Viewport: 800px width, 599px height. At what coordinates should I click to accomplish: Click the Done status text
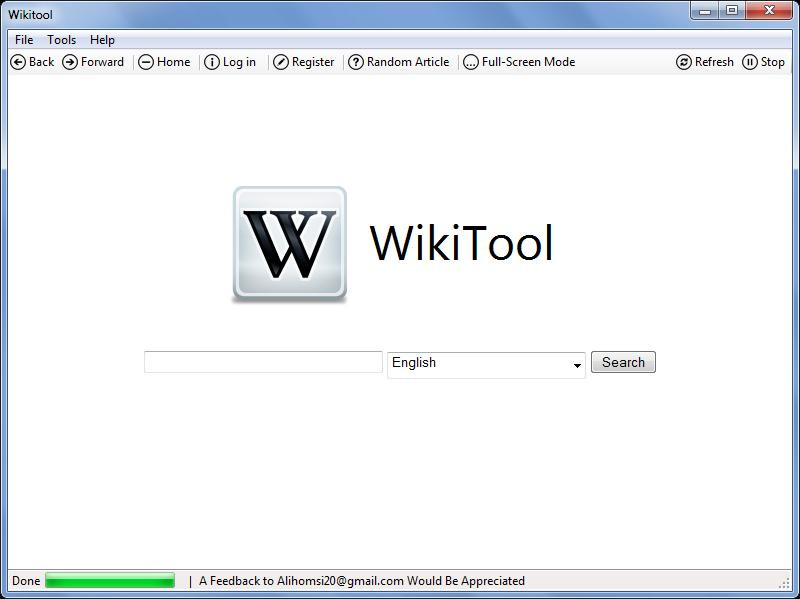click(26, 581)
